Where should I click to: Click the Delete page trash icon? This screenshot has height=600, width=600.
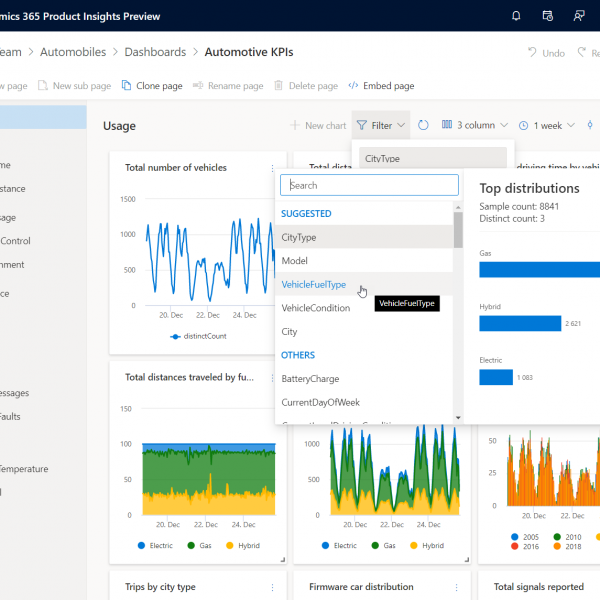pyautogui.click(x=279, y=85)
